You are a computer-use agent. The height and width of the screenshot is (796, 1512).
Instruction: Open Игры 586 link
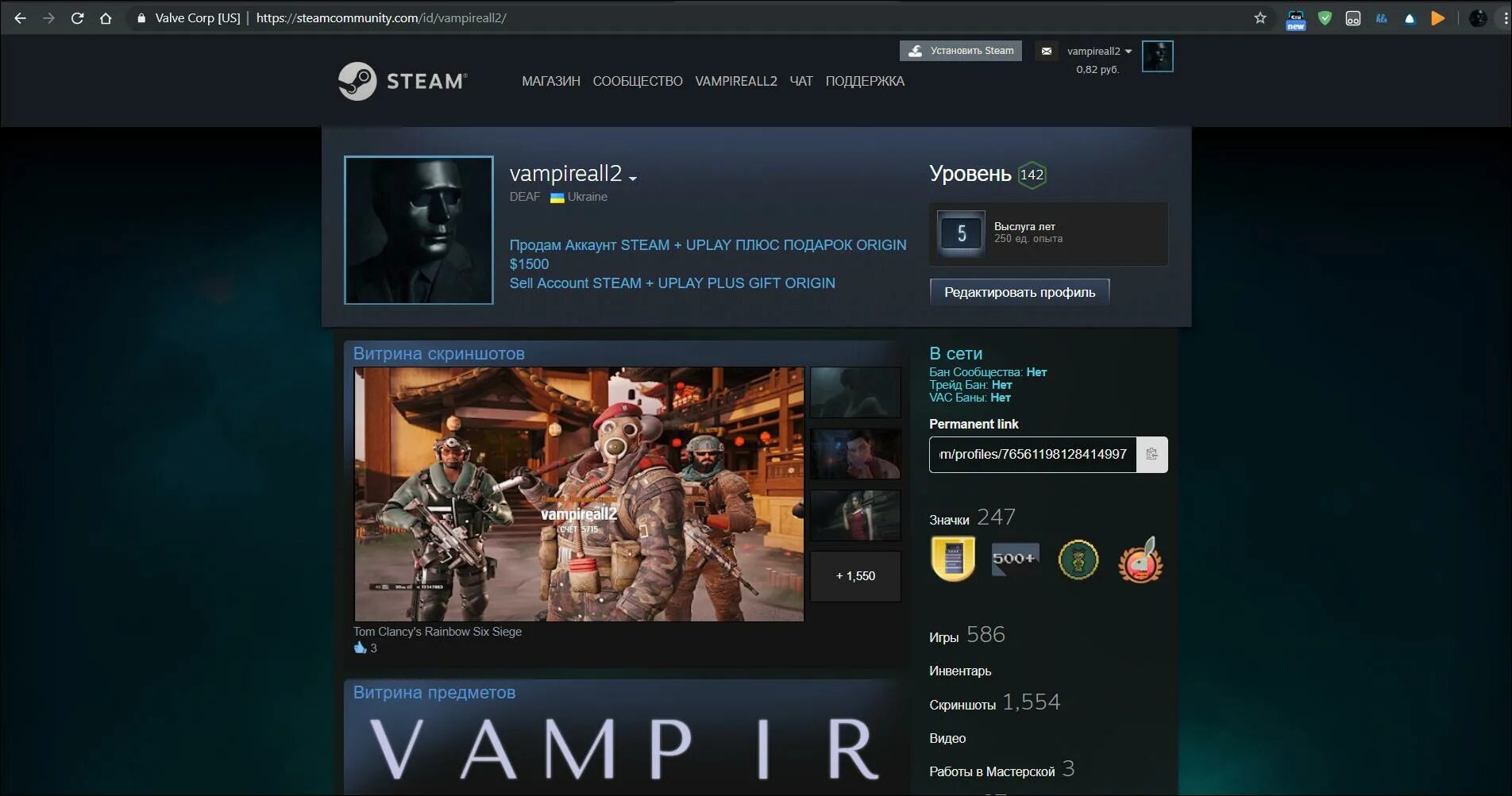click(967, 635)
